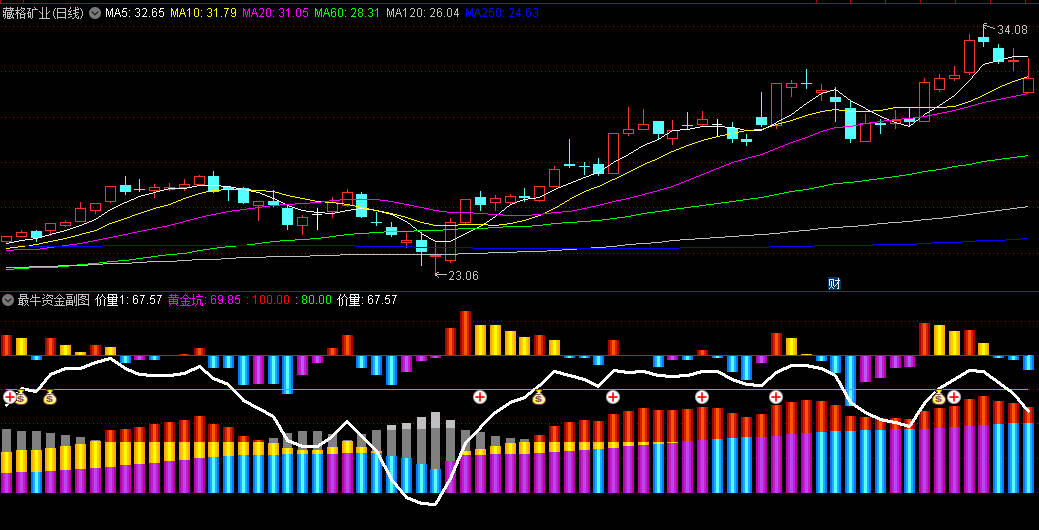Open the dropdown arrow beside 最牛资金副图
Image resolution: width=1039 pixels, height=530 pixels.
tap(8, 300)
